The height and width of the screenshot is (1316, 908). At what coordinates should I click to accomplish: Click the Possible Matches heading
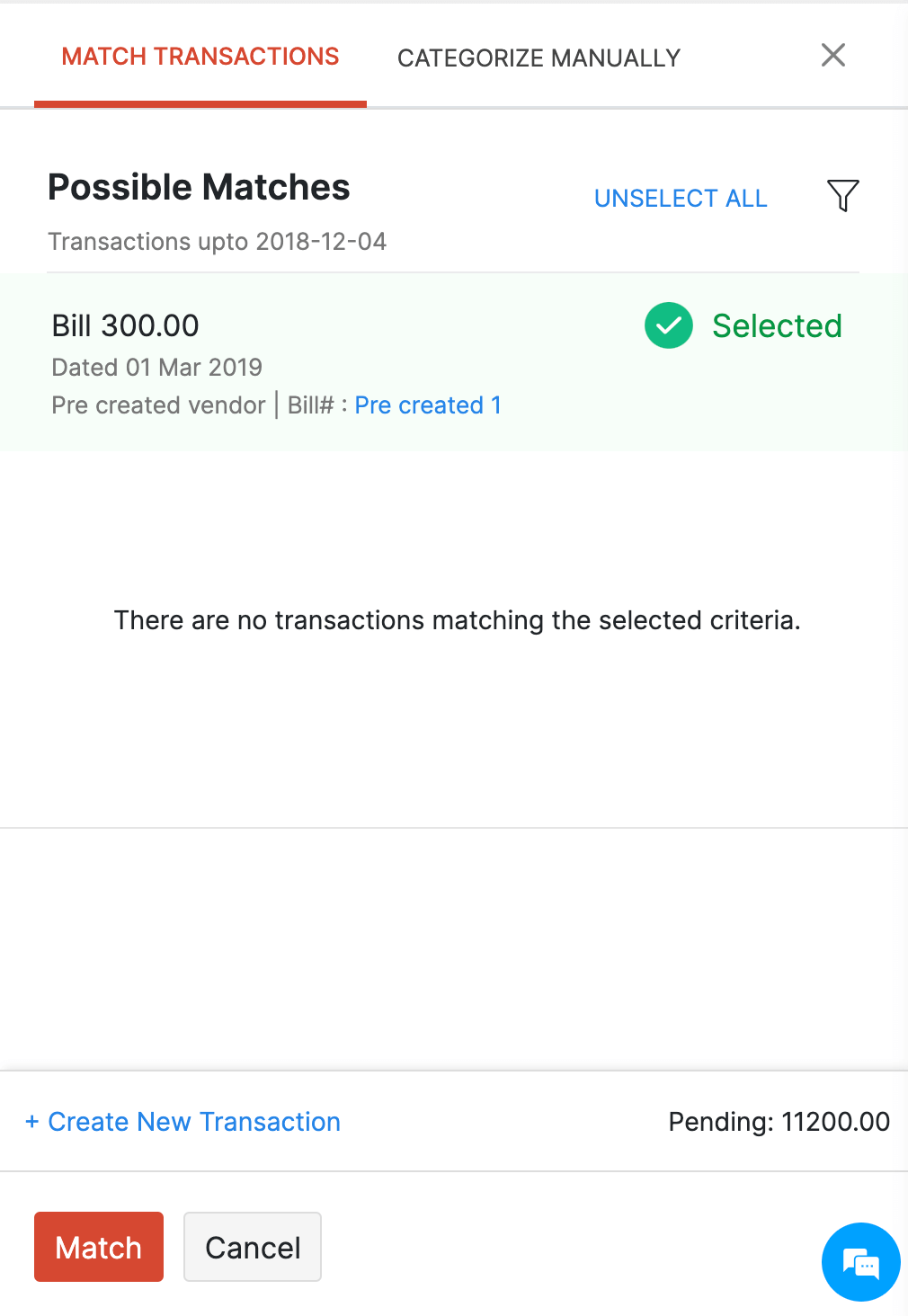(x=199, y=188)
